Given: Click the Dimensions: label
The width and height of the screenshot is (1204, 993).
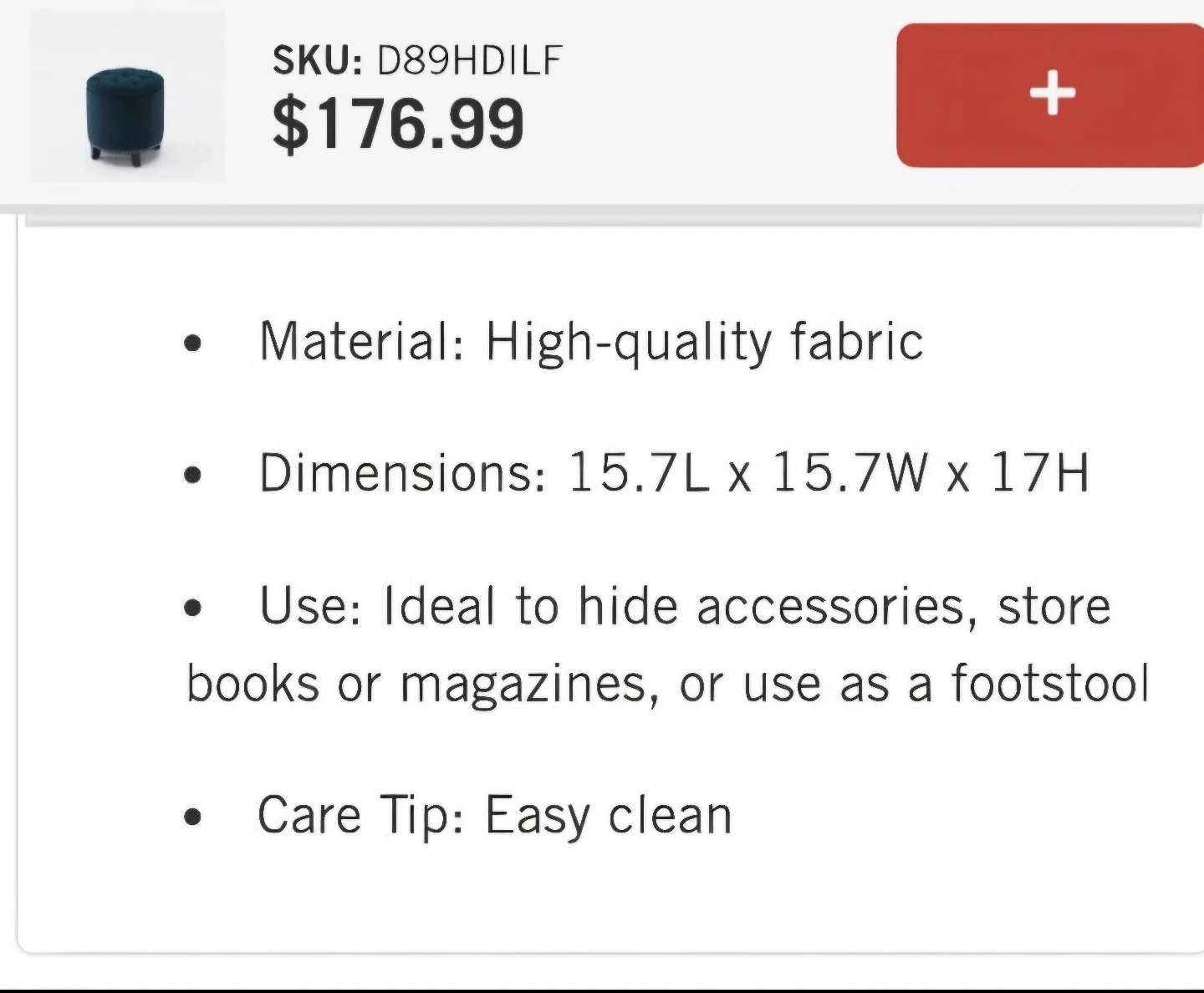Looking at the screenshot, I should 403,472.
